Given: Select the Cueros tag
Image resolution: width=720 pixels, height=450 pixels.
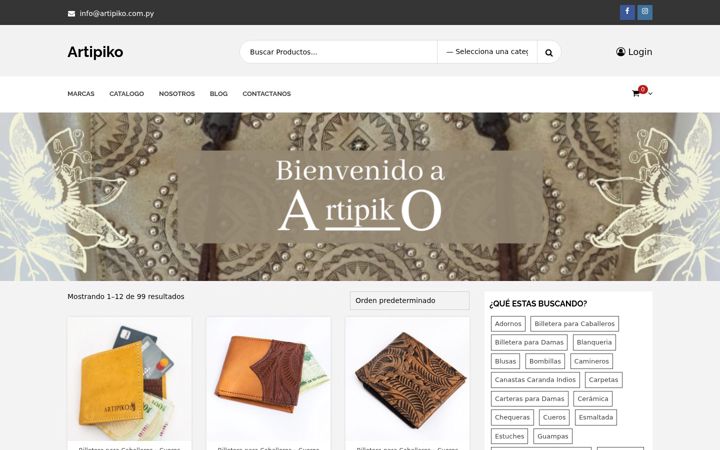Looking at the screenshot, I should pyautogui.click(x=554, y=417).
